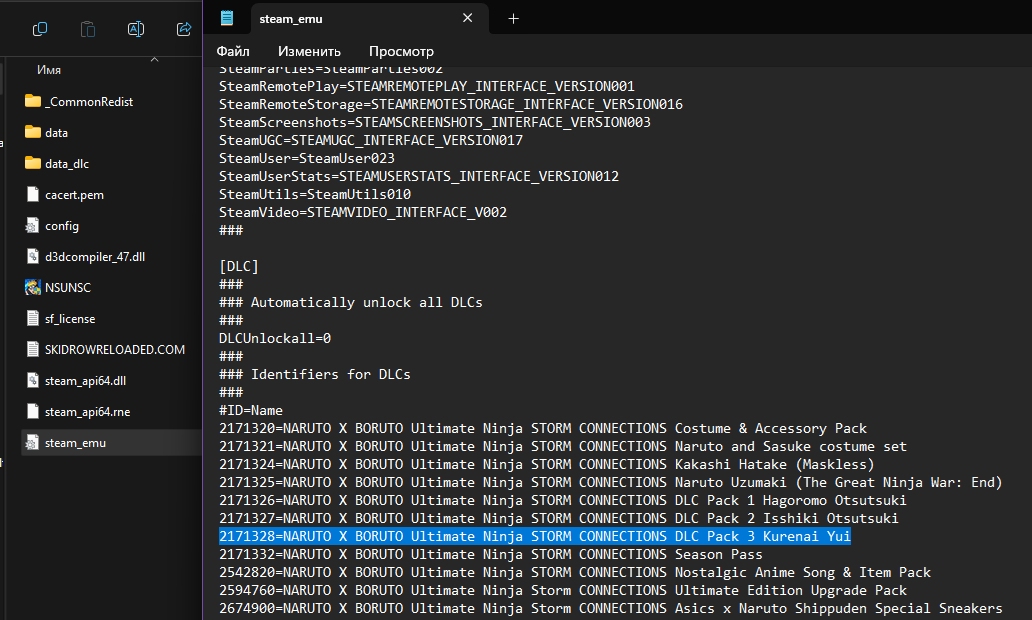Select the data_dlc folder name

[67, 164]
